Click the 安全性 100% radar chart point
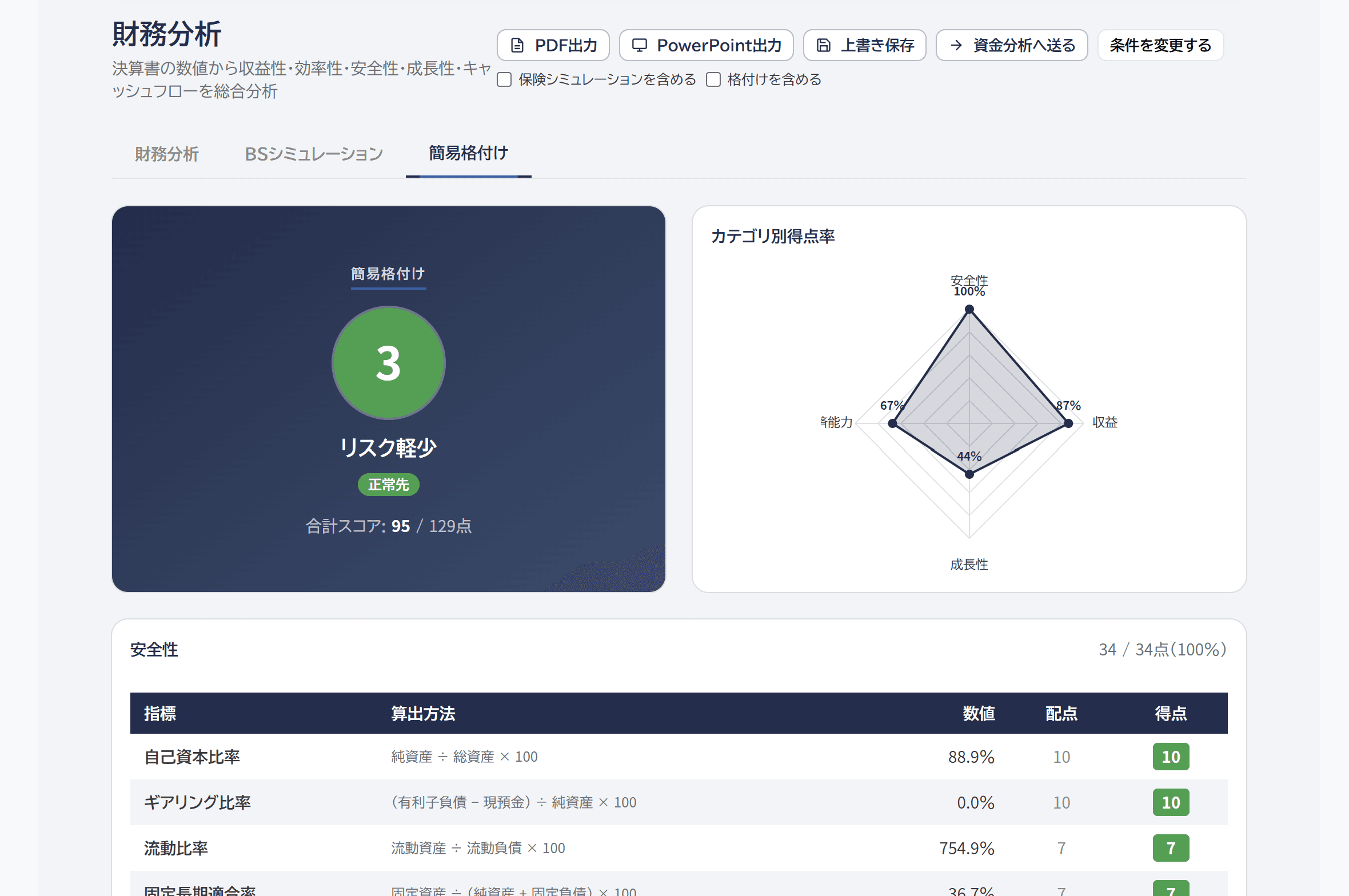Viewport: 1349px width, 896px height. (x=969, y=309)
